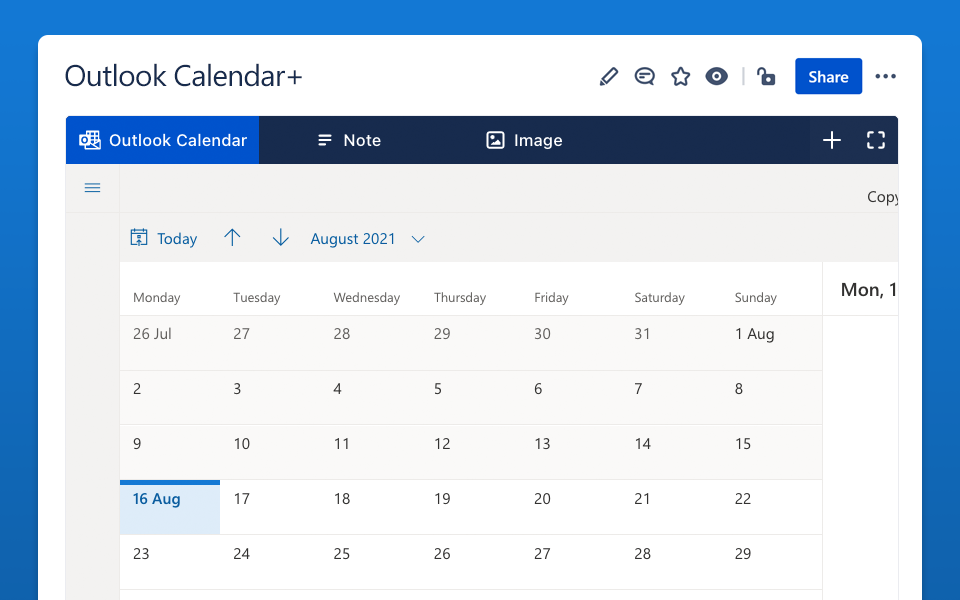Enter fullscreen using the expand icon

(x=876, y=140)
